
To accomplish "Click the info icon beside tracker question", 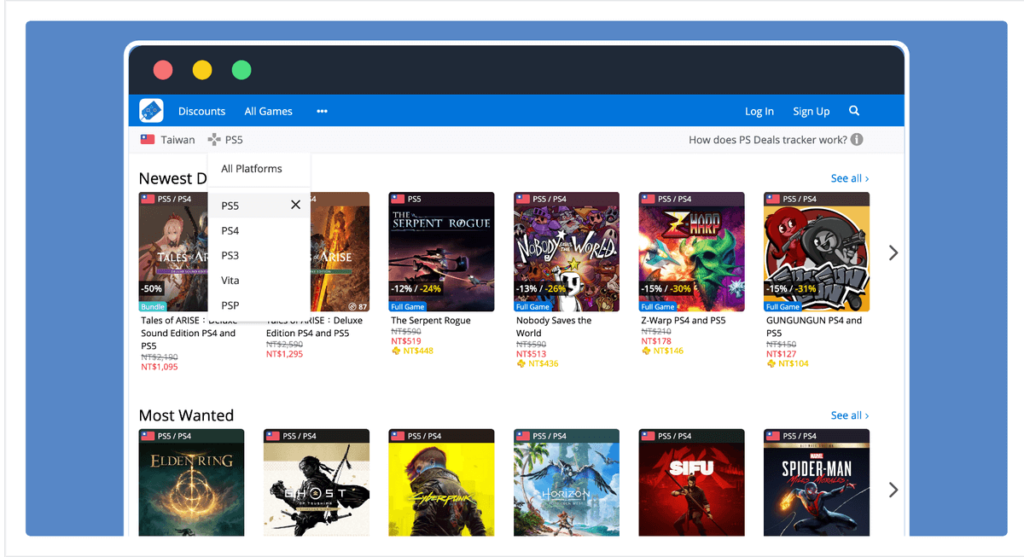I will coord(857,139).
